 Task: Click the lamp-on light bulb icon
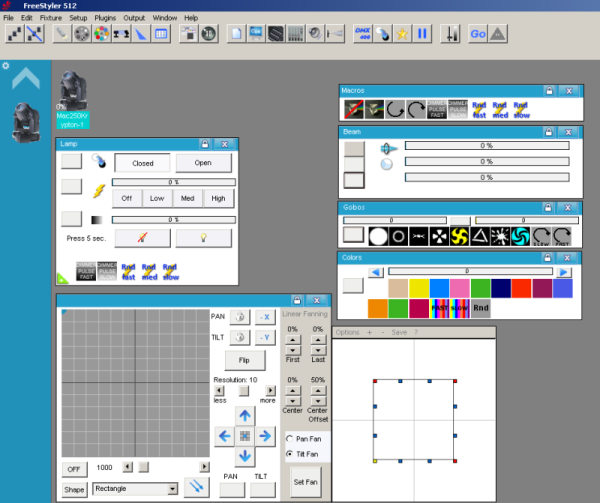tap(203, 237)
